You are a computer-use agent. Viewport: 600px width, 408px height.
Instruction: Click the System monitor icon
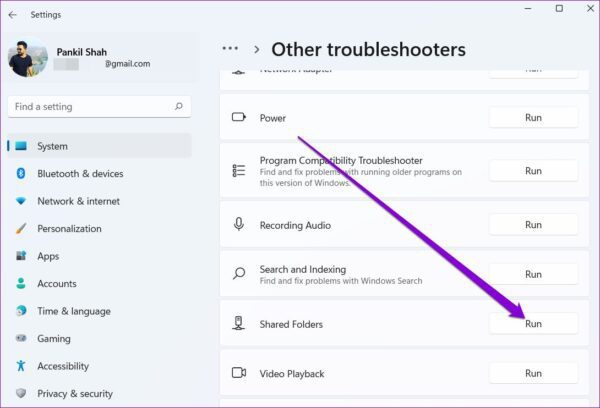coord(21,146)
